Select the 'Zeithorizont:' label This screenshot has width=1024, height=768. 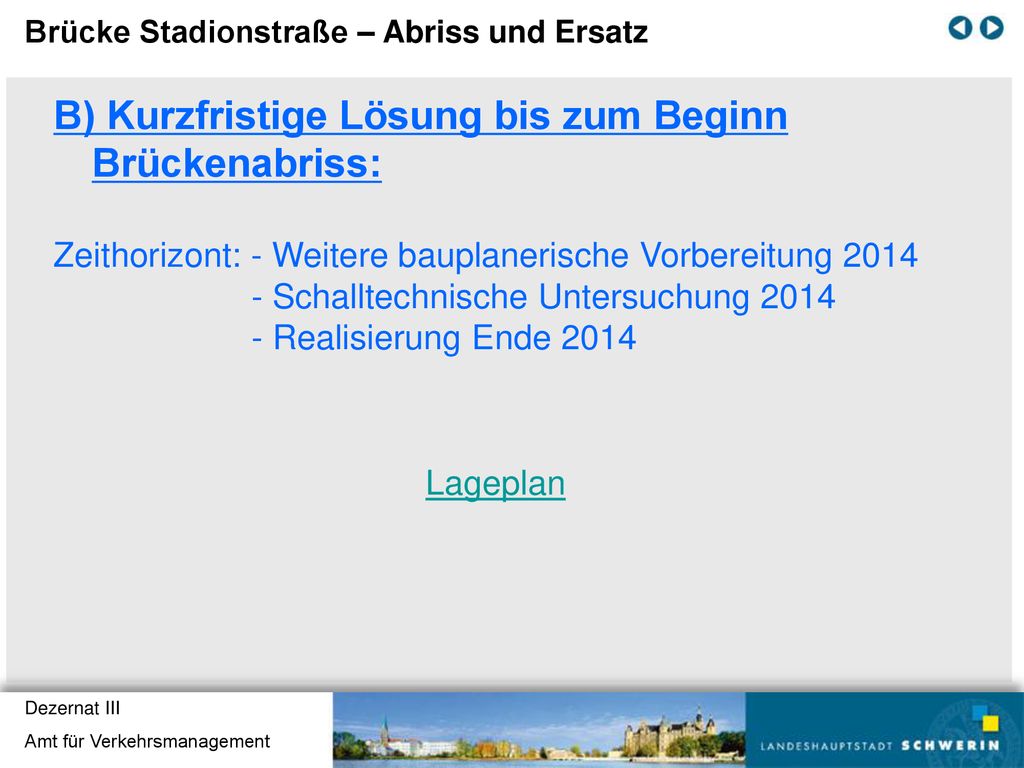point(148,255)
